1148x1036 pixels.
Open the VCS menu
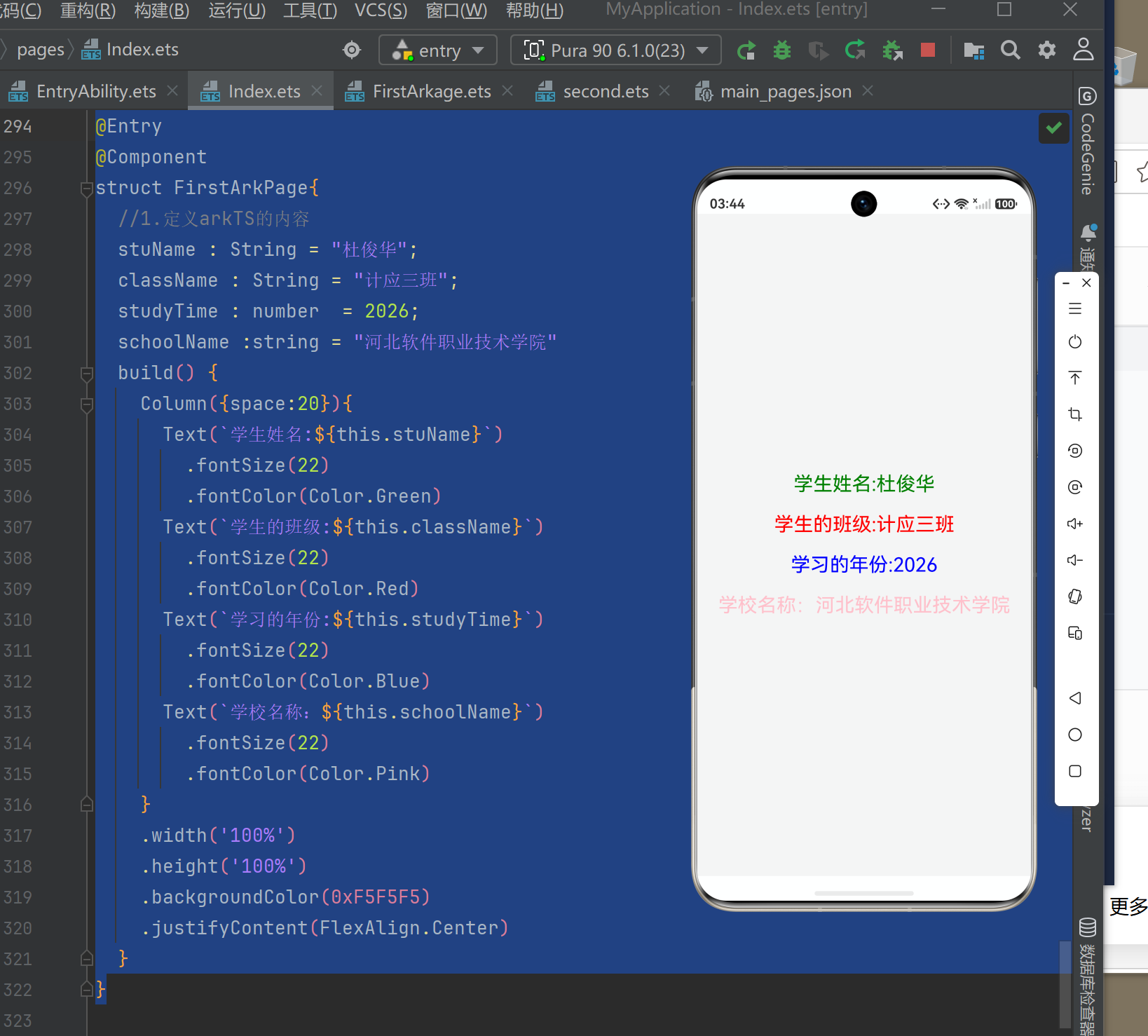[x=381, y=11]
